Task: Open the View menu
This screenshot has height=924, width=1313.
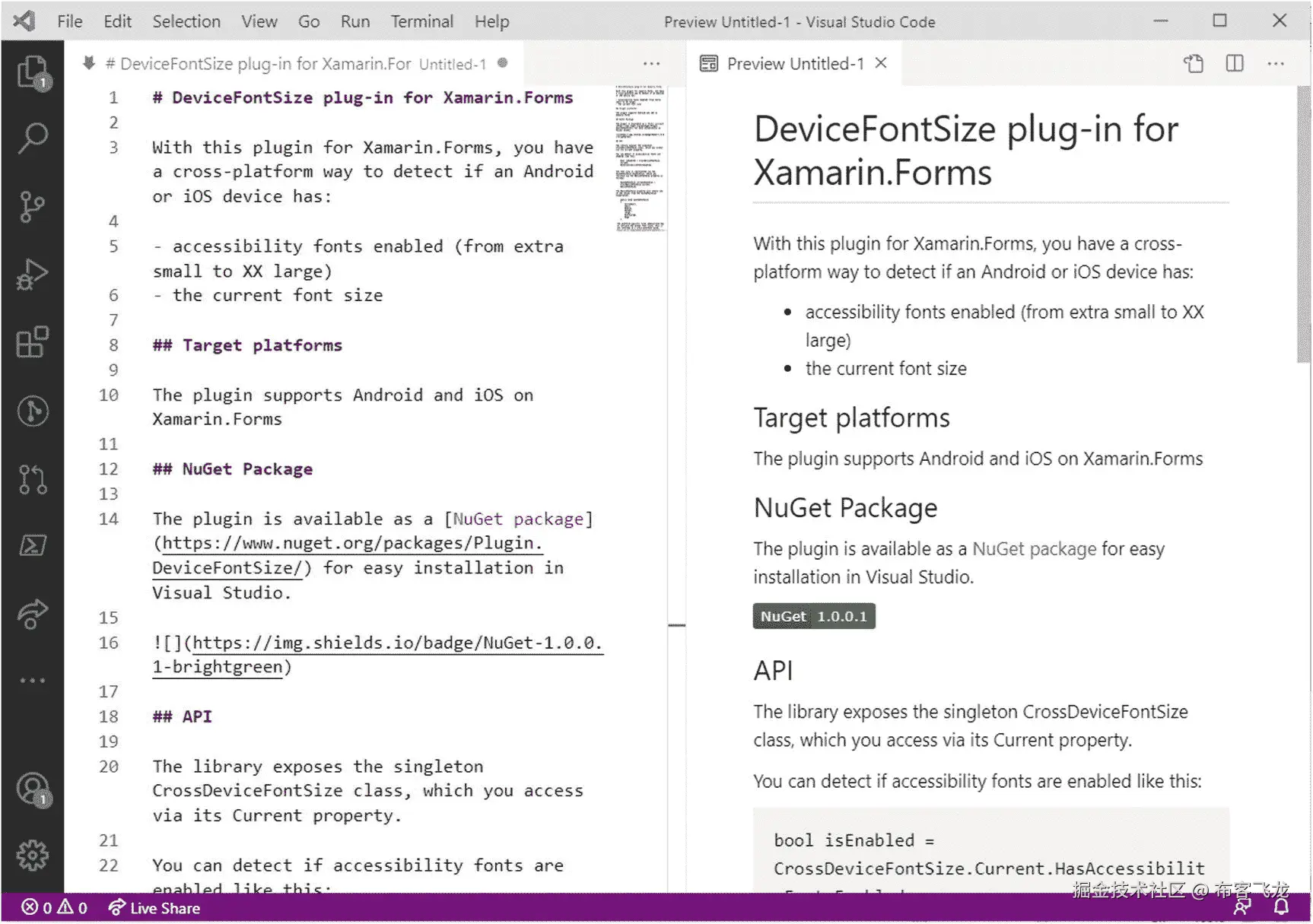Action: click(x=259, y=21)
